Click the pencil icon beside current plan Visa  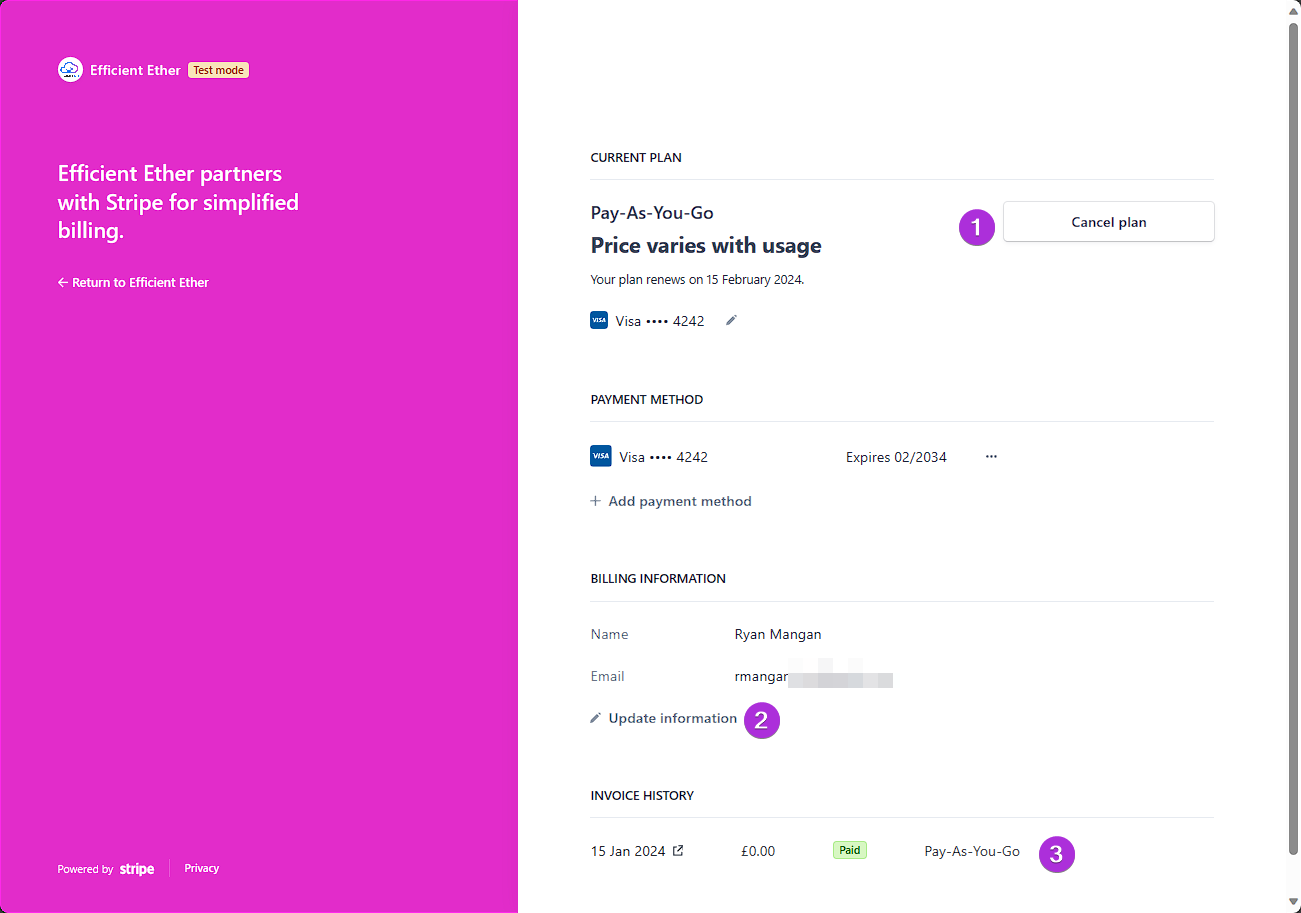[731, 320]
